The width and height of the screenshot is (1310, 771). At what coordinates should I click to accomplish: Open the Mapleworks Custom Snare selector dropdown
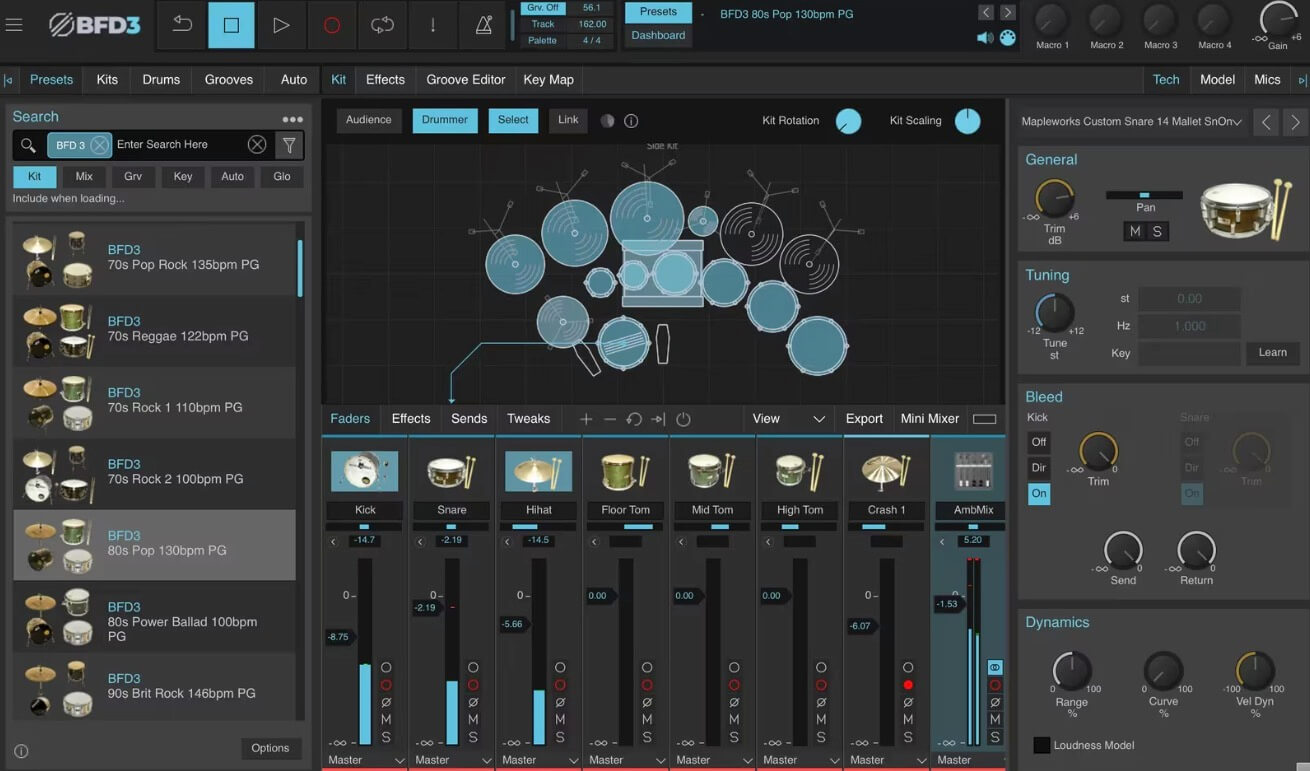(x=1132, y=122)
